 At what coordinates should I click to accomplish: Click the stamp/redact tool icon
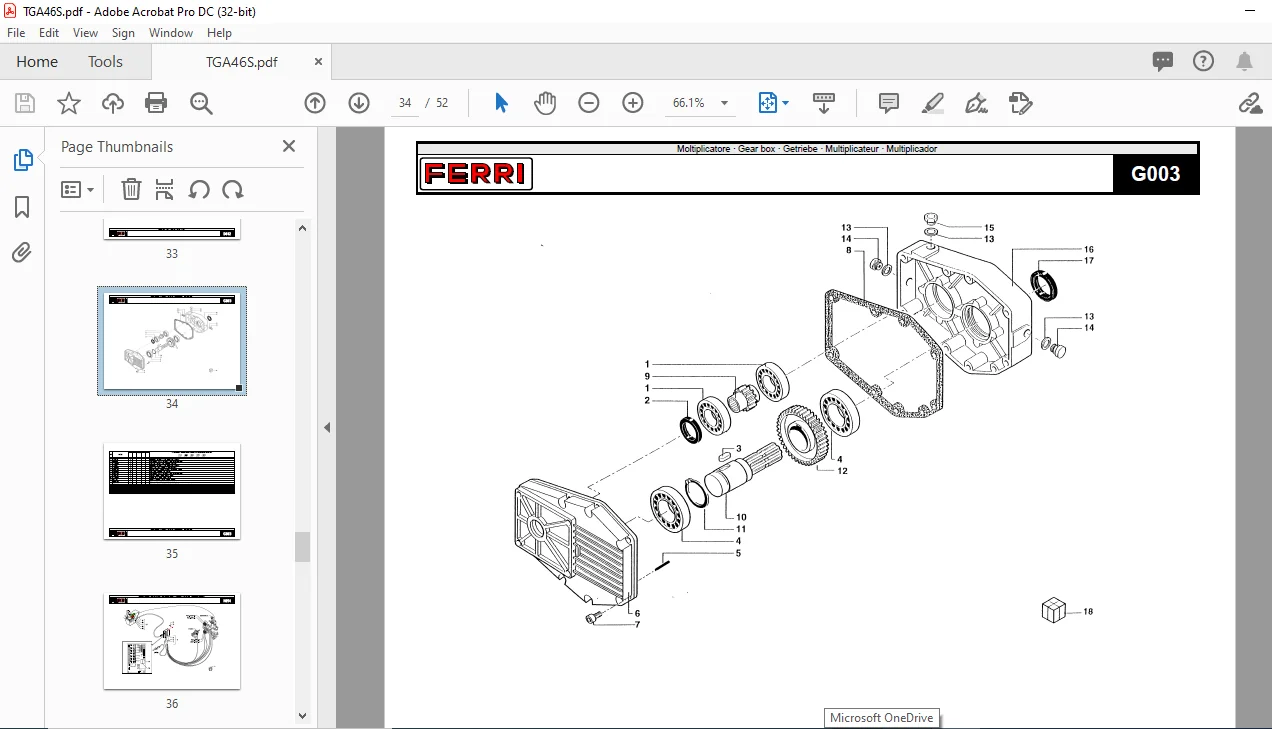tap(1020, 103)
